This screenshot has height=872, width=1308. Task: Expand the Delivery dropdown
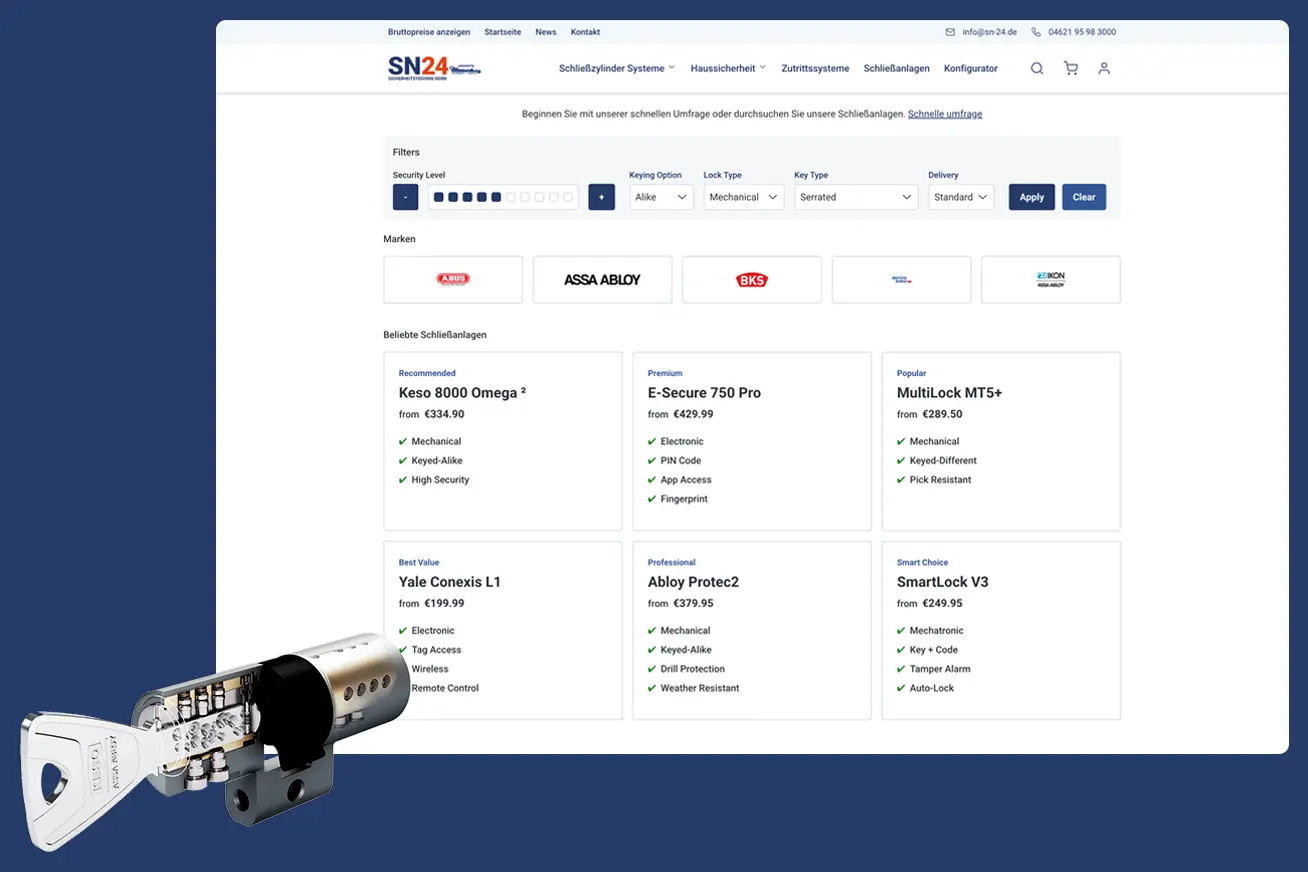[x=959, y=197]
